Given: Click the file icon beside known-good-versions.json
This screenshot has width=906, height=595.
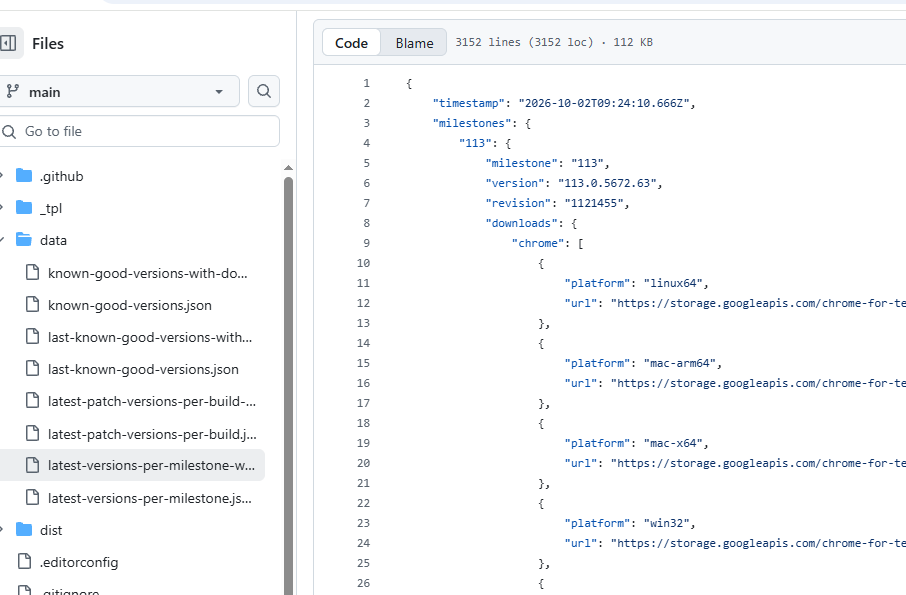Looking at the screenshot, I should tap(32, 304).
